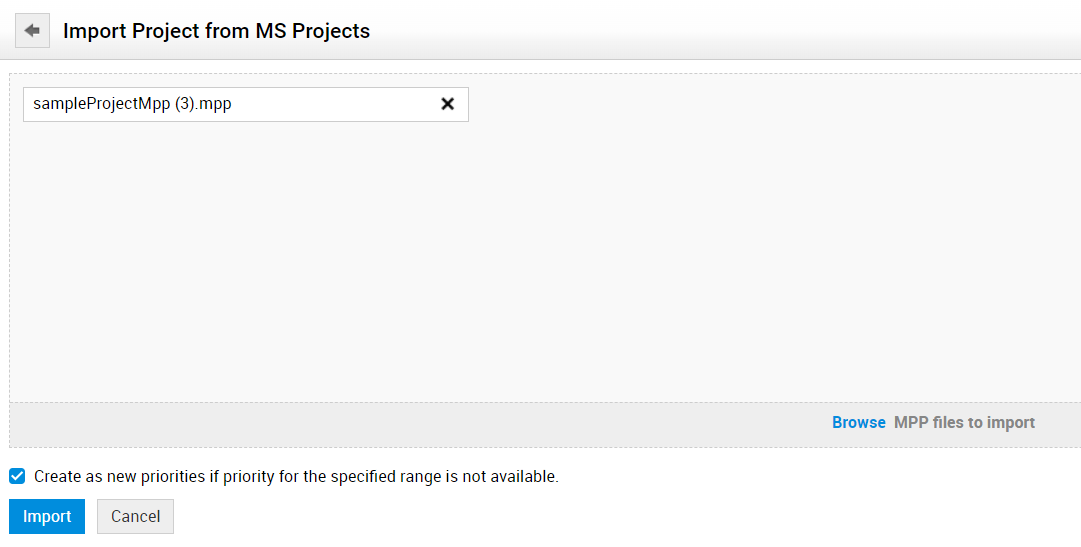Uncheck the create new priorities checkbox
This screenshot has width=1081, height=547.
(x=17, y=476)
